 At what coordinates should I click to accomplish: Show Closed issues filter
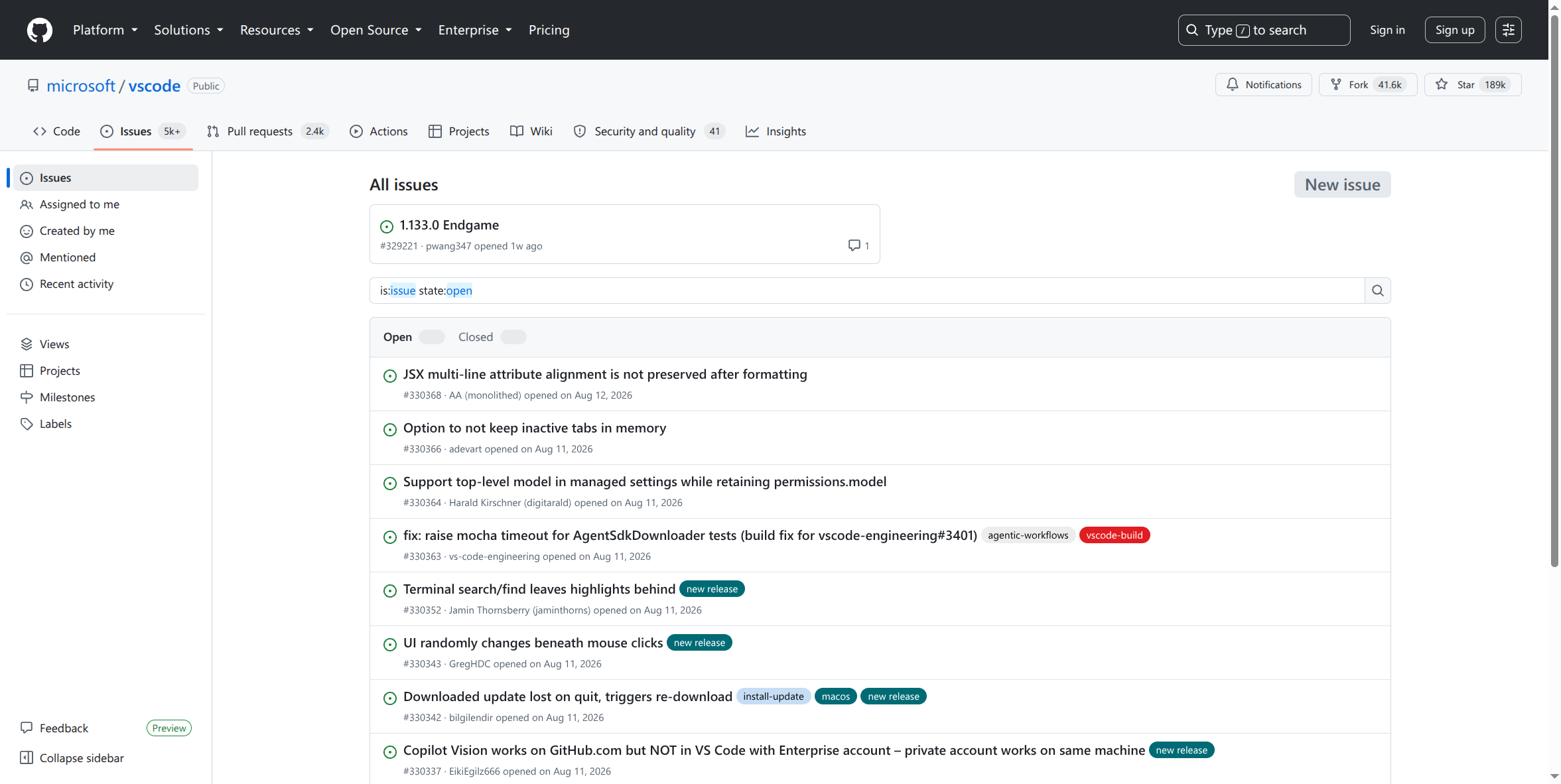click(492, 337)
